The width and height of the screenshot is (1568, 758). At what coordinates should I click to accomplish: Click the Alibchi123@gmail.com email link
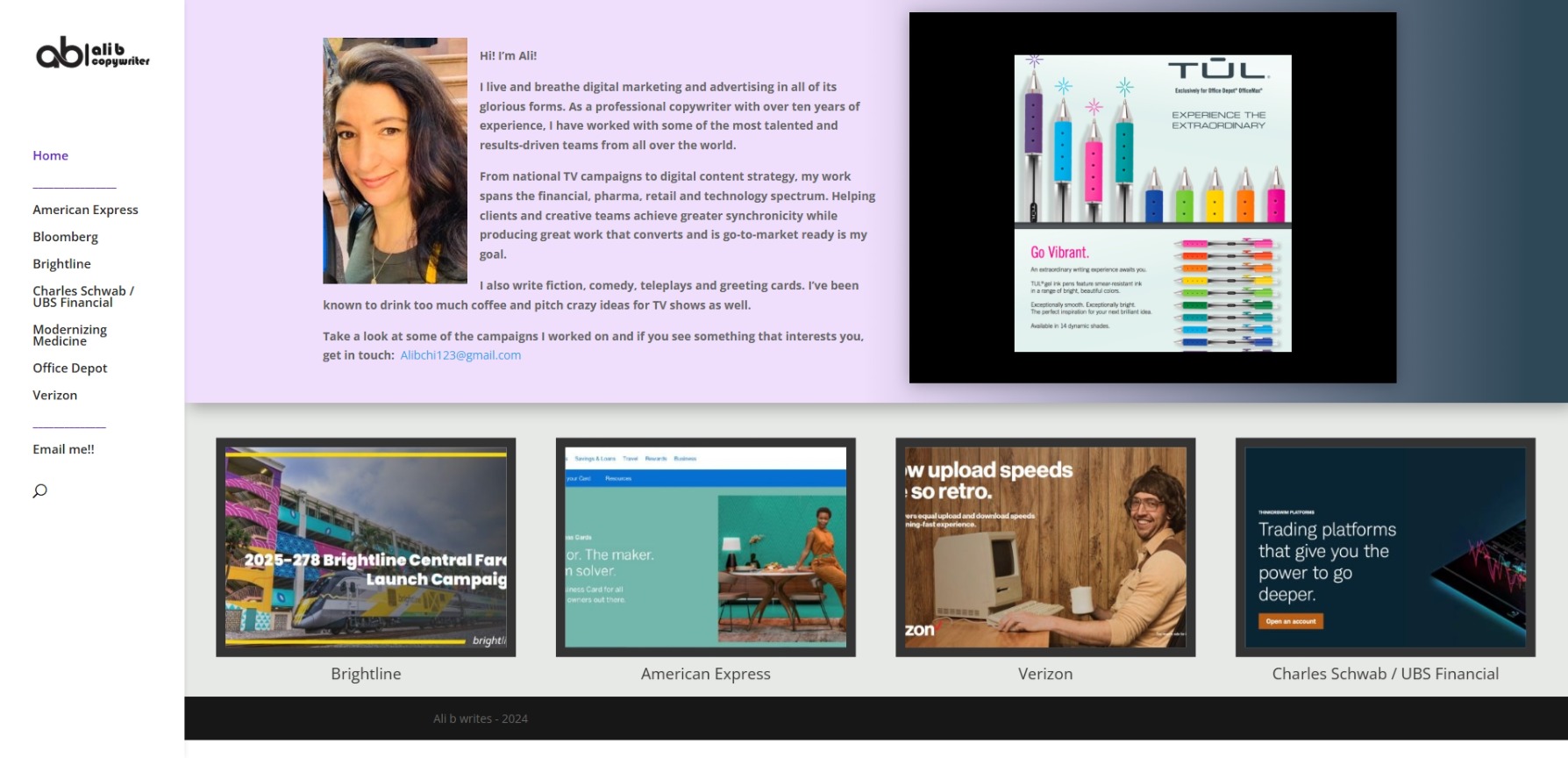(460, 355)
